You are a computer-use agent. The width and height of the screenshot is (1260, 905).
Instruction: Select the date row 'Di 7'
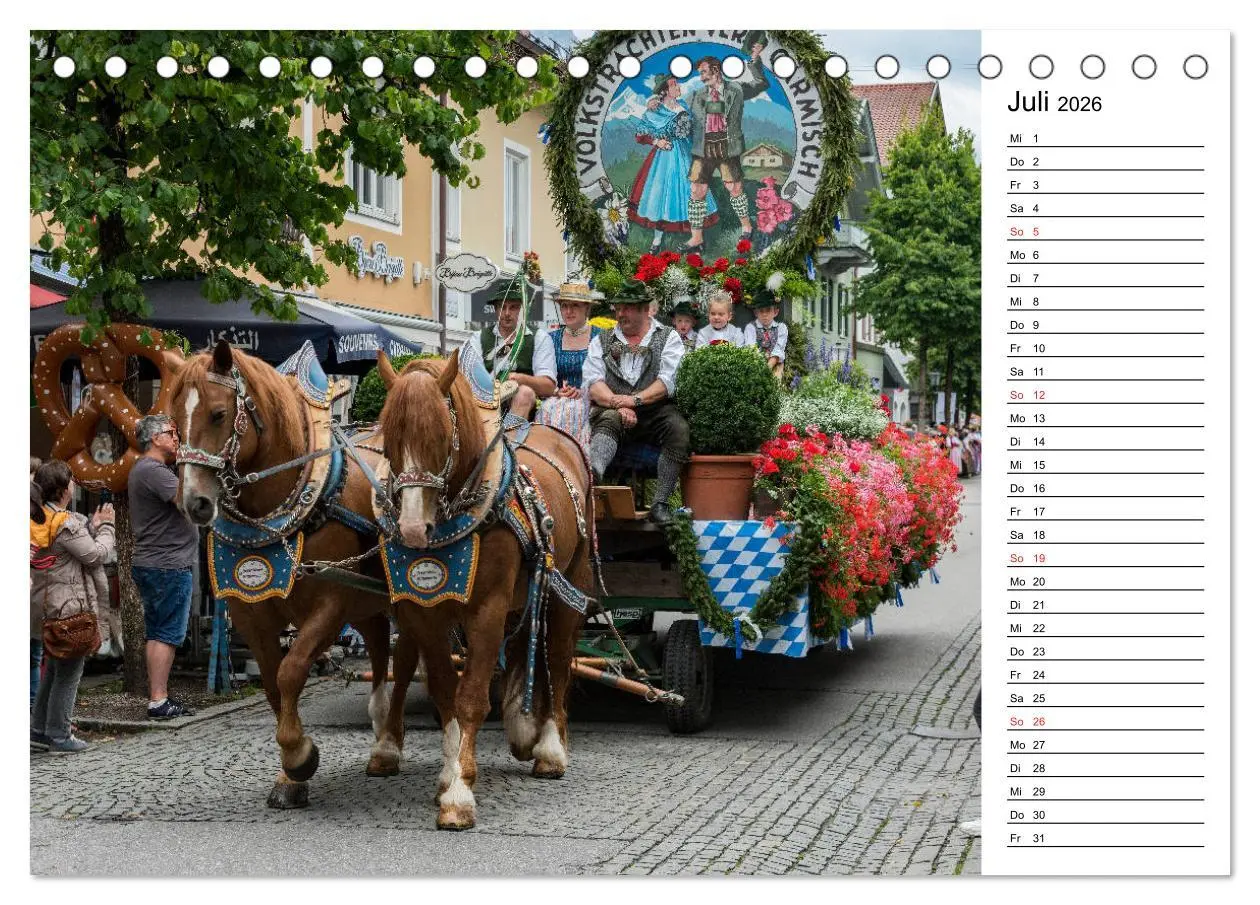1105,278
